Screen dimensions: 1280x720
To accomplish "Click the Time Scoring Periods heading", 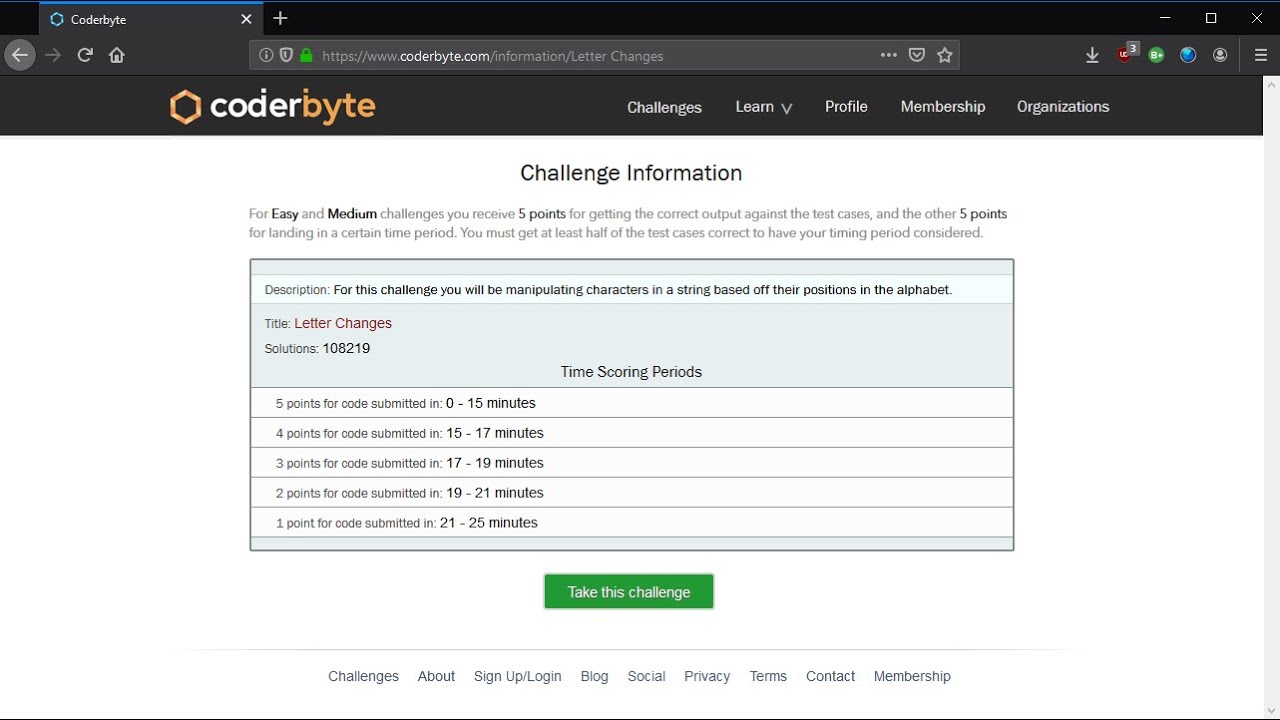I will pyautogui.click(x=631, y=372).
